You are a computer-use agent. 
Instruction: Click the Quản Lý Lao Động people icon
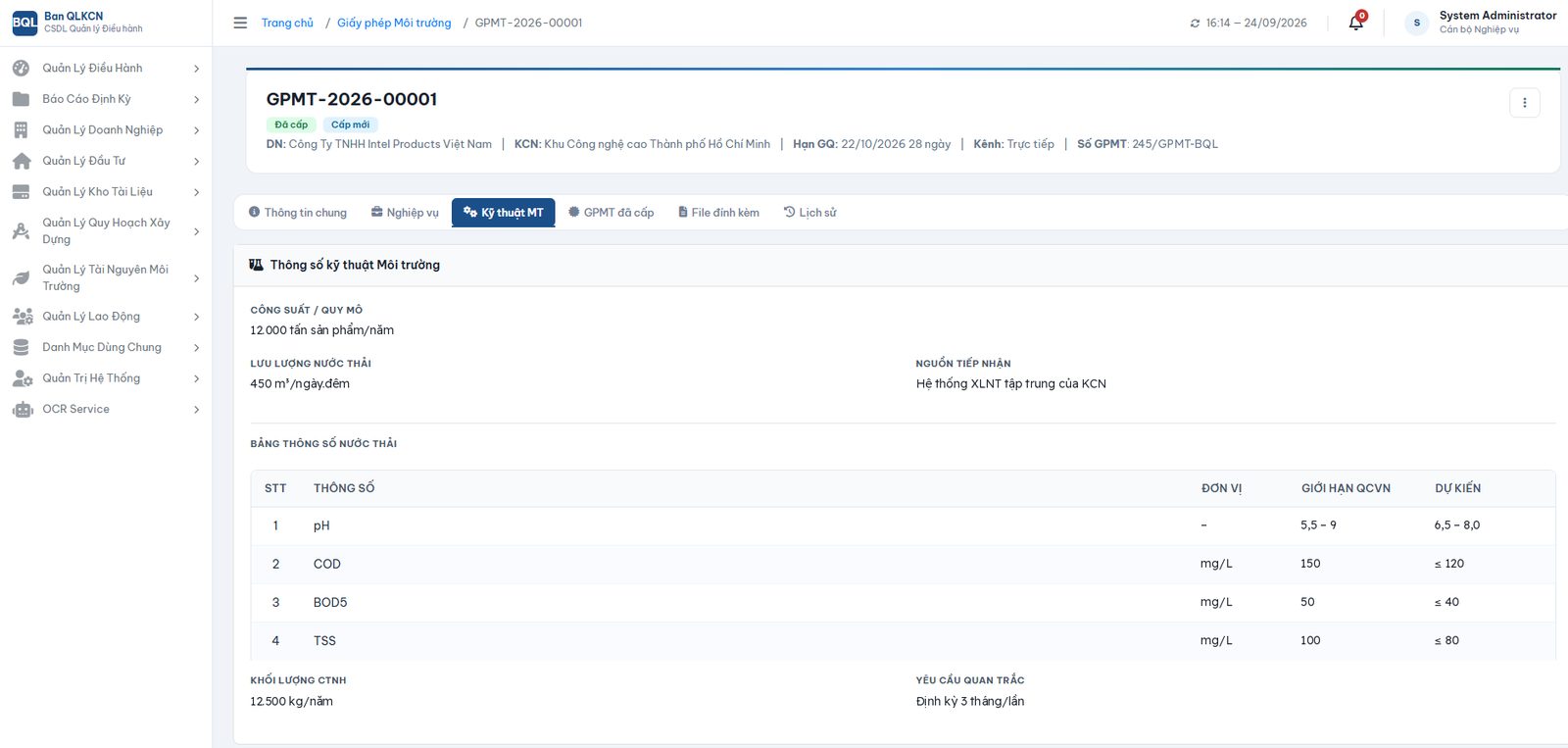point(22,317)
